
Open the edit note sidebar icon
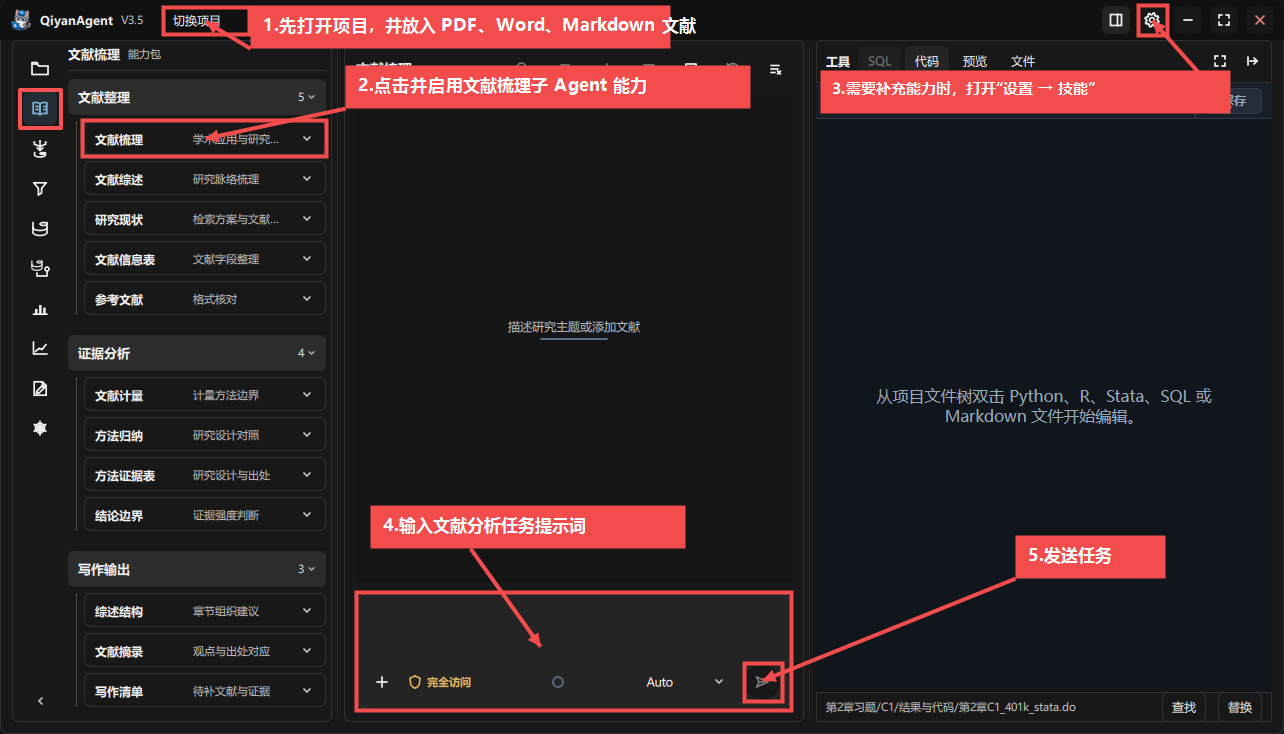tap(40, 388)
